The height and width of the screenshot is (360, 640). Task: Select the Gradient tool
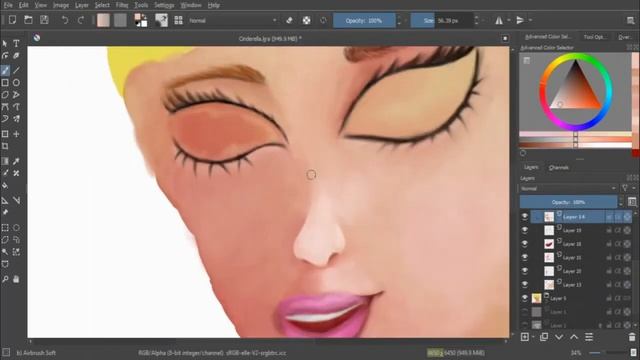(5, 162)
